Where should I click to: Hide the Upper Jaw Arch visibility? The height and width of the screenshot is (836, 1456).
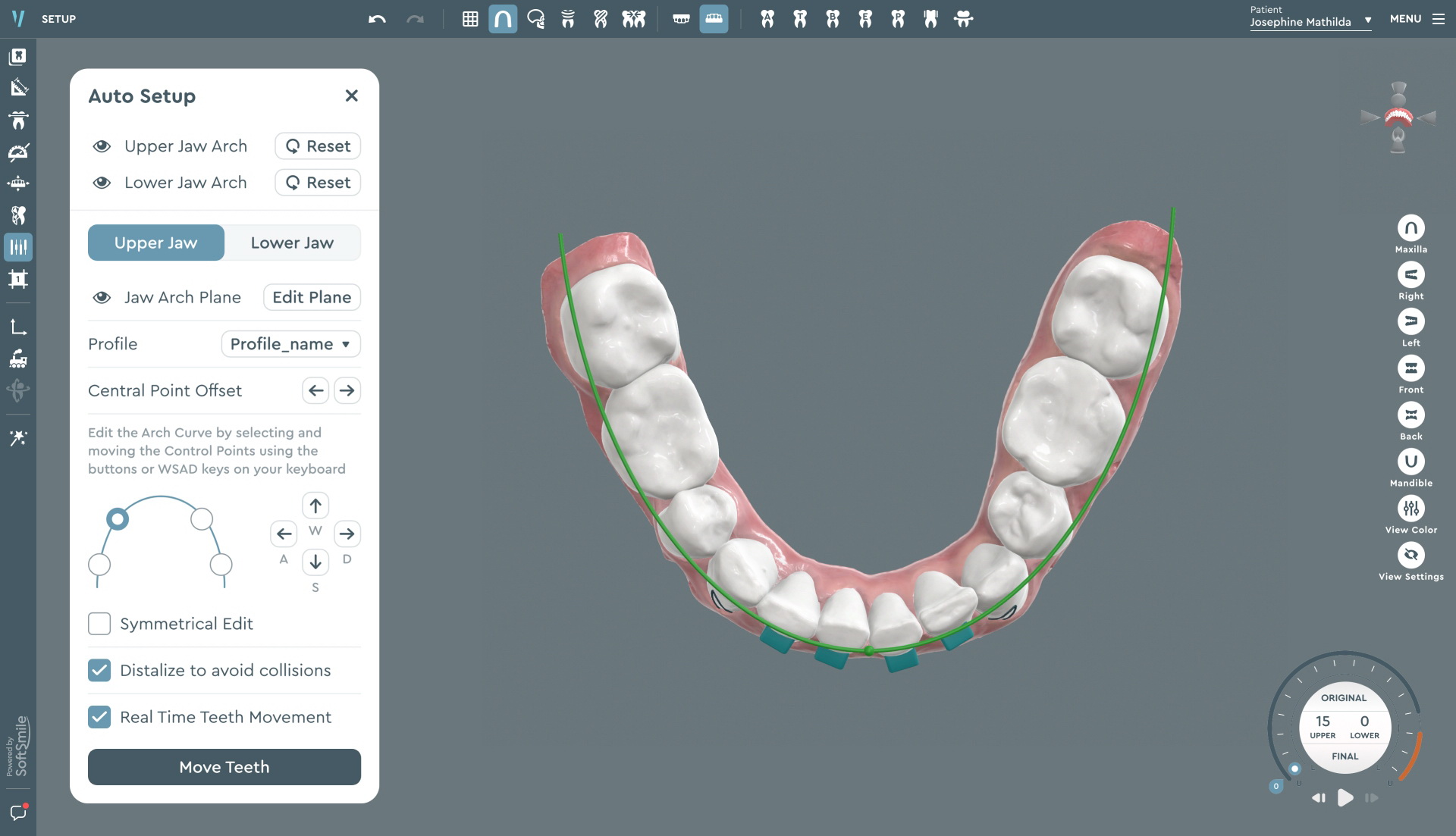102,146
